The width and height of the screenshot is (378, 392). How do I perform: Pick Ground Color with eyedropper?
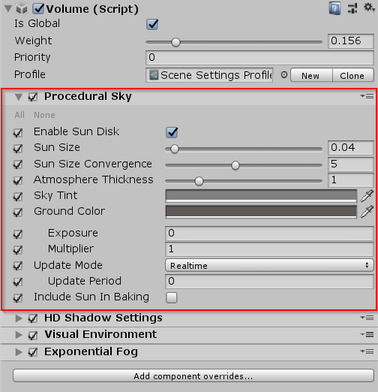click(x=367, y=212)
